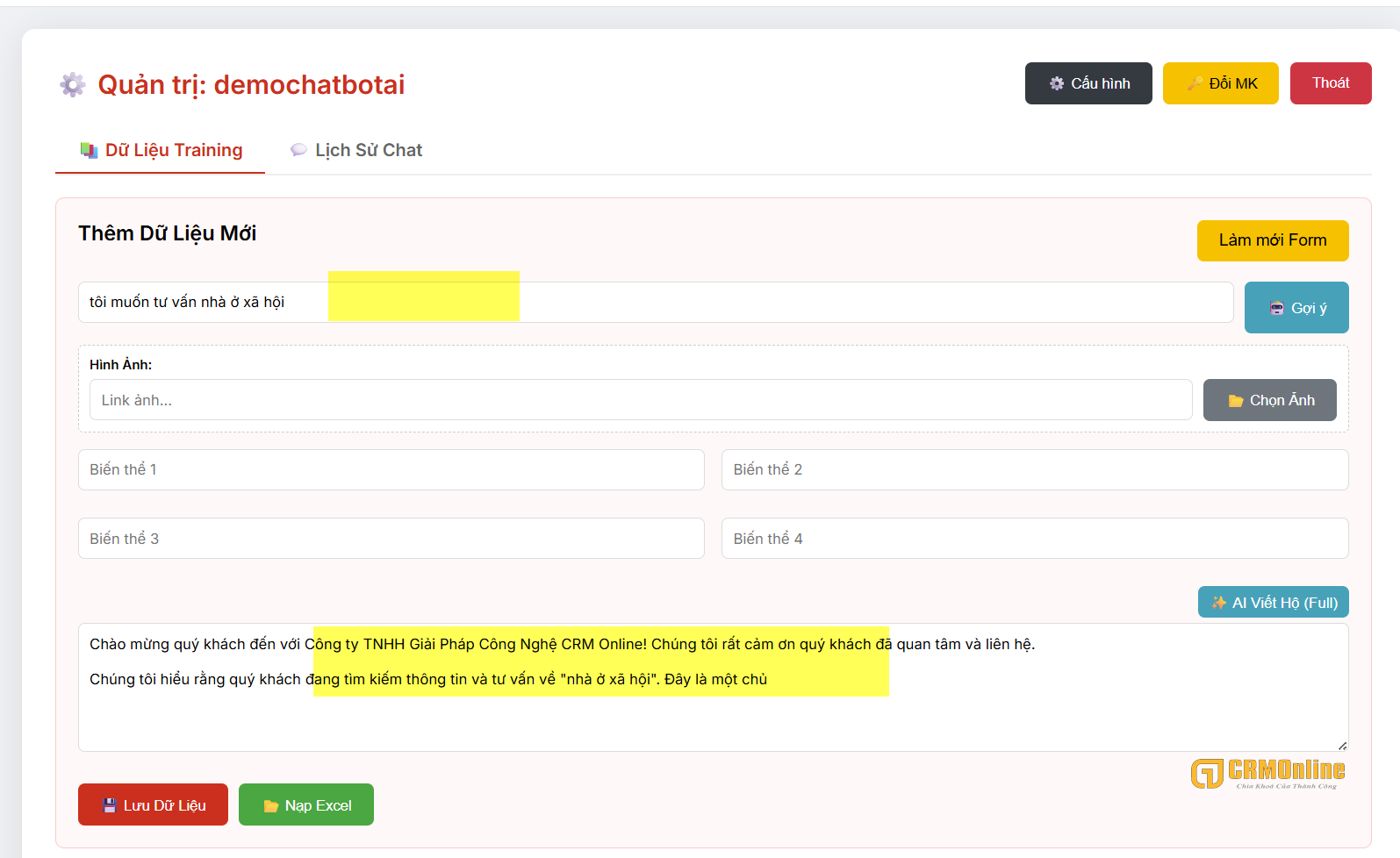Click the AI Viết Hộ (Full) button
This screenshot has height=858, width=1400.
pos(1273,603)
